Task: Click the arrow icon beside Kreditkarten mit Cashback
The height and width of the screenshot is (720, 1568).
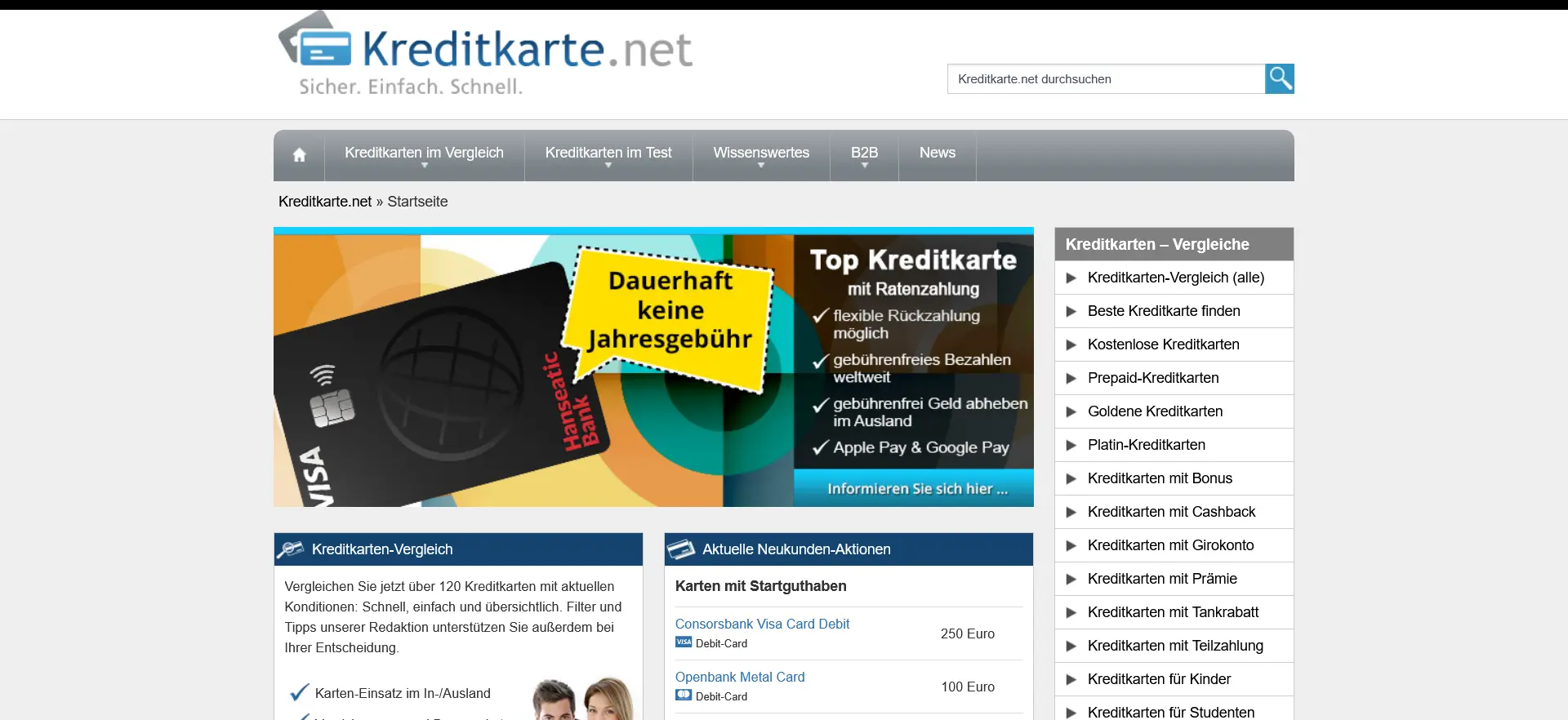Action: click(x=1071, y=512)
